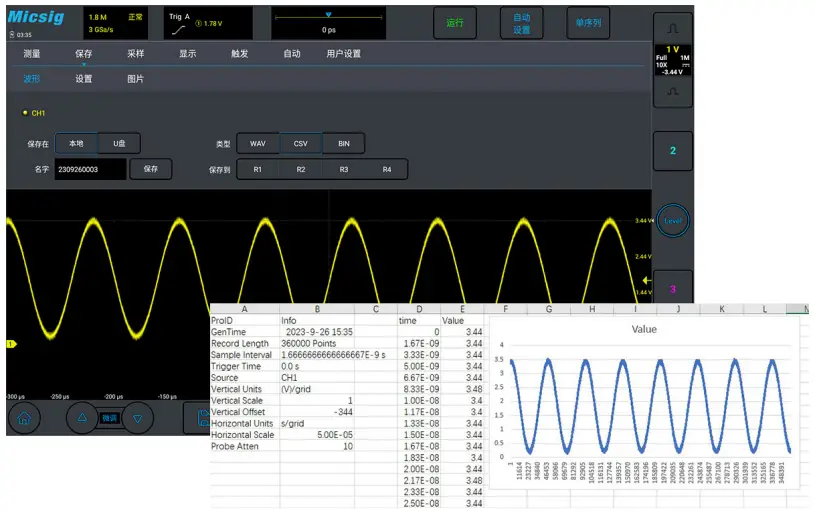The height and width of the screenshot is (514, 814).
Task: Open the 0 ps horizontal position panel
Action: (328, 23)
